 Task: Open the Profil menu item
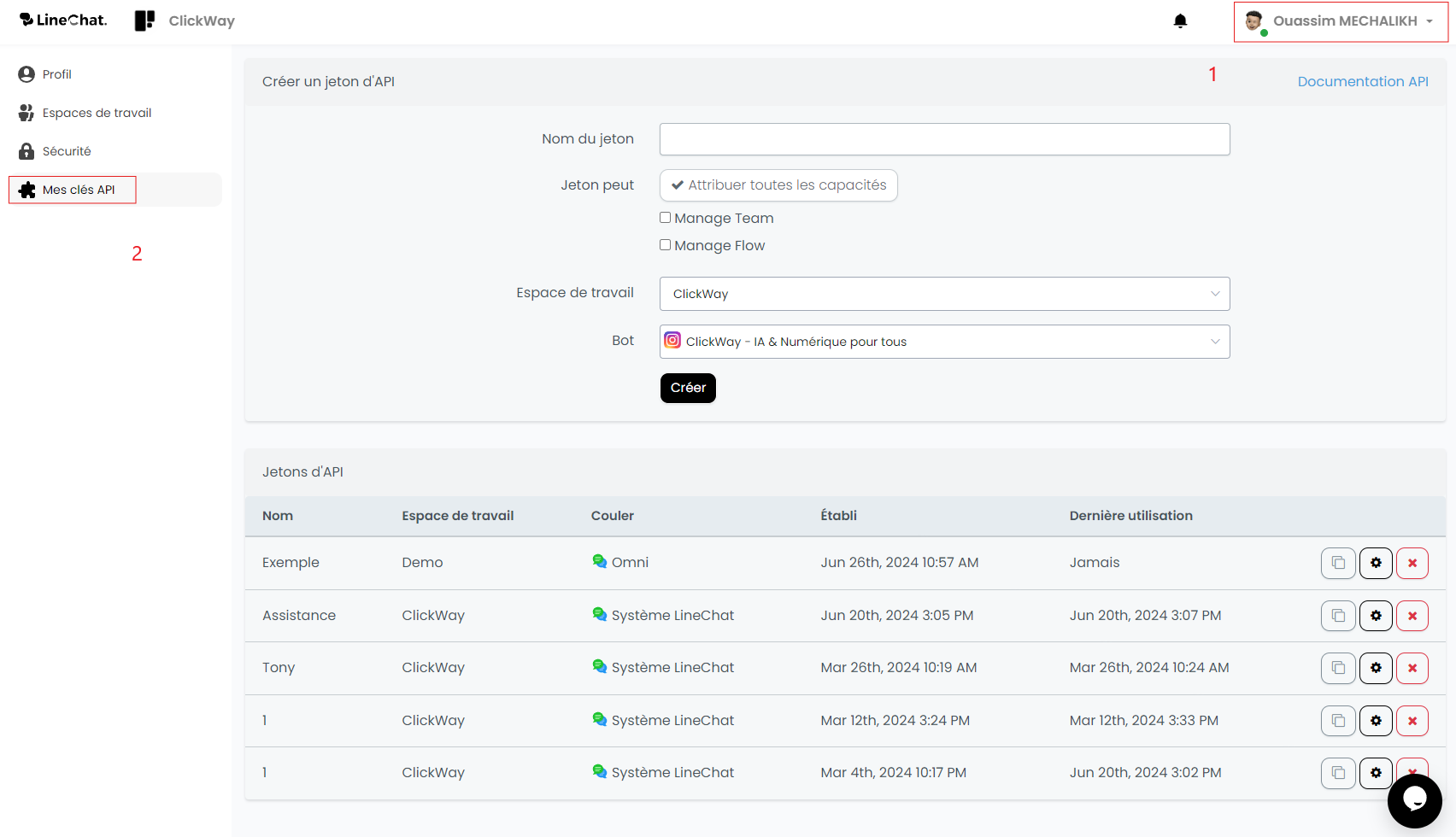coord(56,74)
